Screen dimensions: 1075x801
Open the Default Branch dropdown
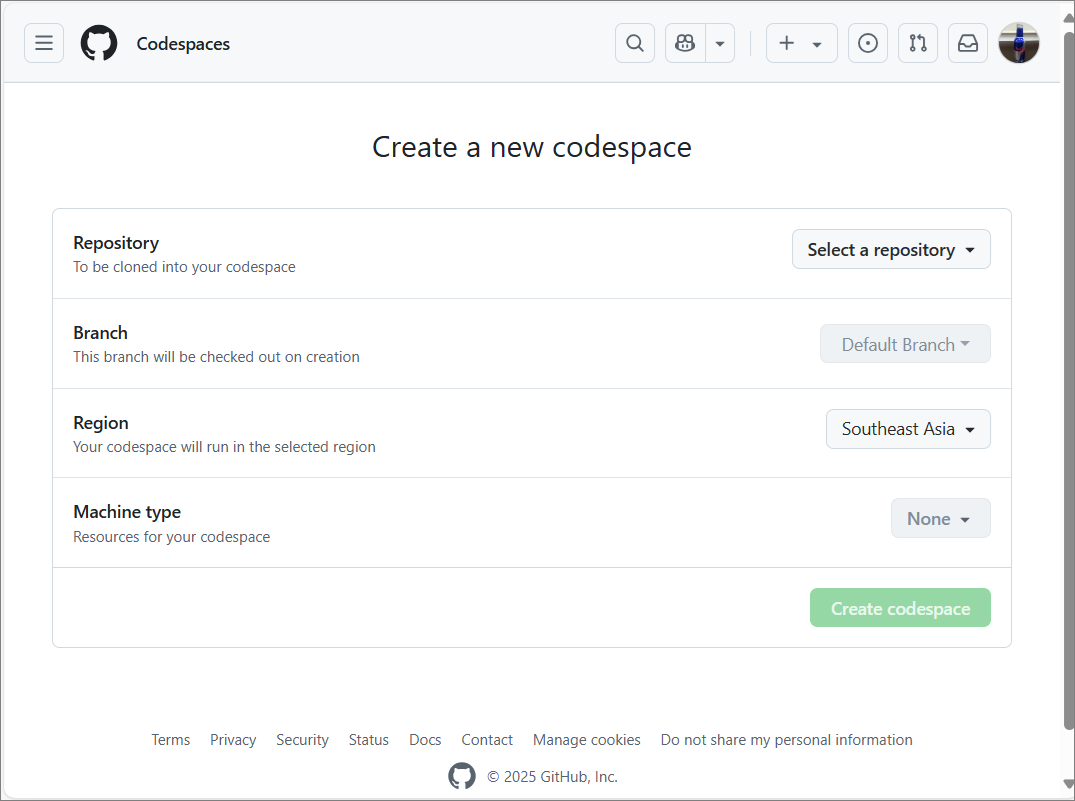coord(904,343)
